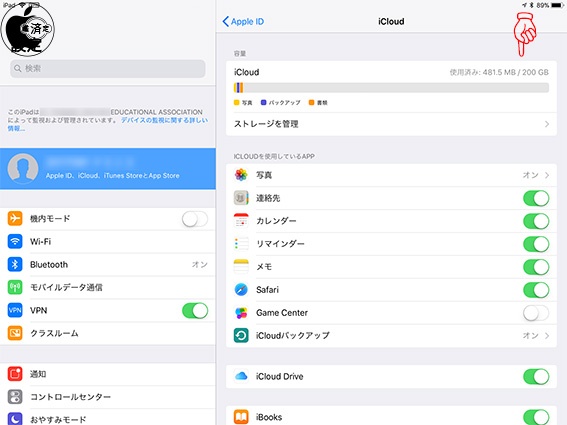Go back to Apple ID

(x=243, y=21)
